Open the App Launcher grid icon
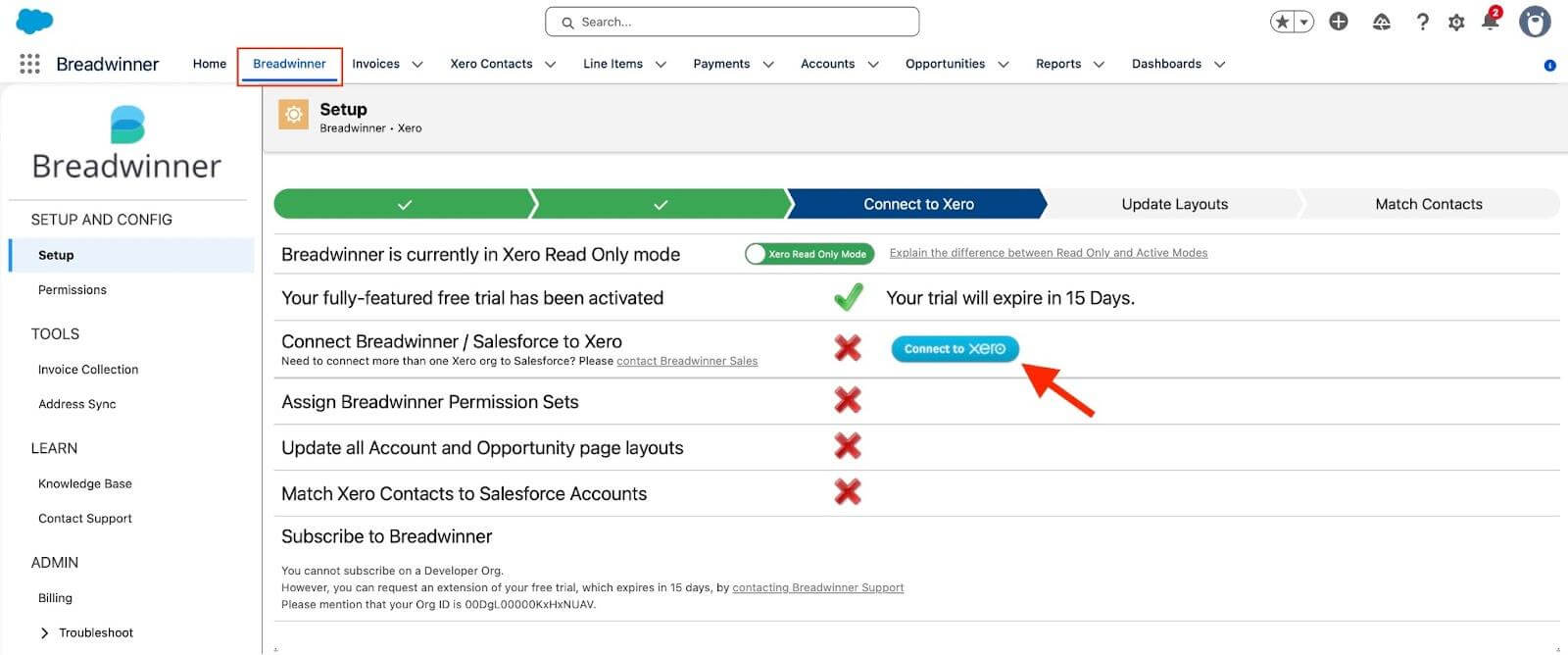This screenshot has height=655, width=1568. pos(29,64)
